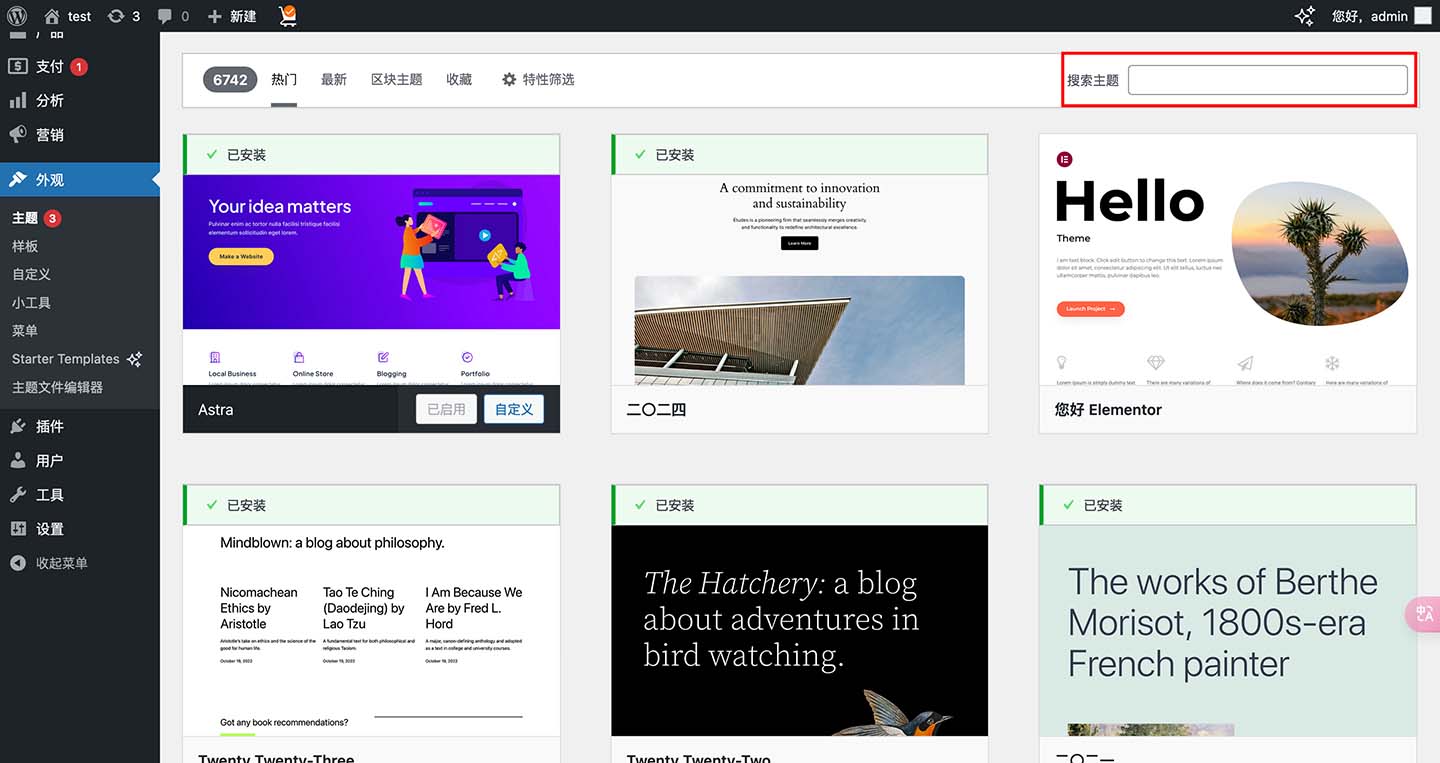Switch to the 区块主题 block themes tab

pyautogui.click(x=397, y=79)
